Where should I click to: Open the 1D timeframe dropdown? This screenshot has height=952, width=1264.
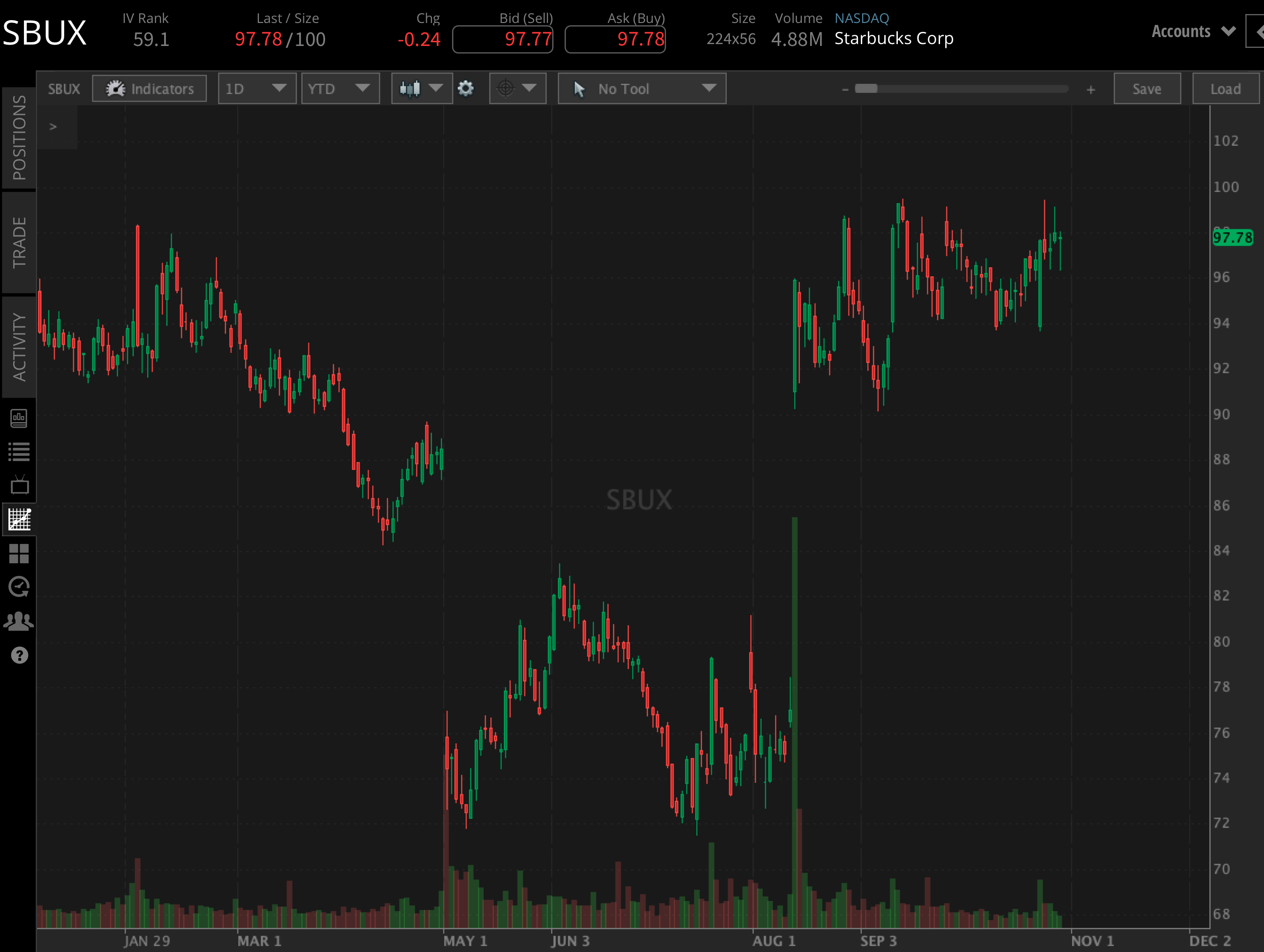coord(256,89)
